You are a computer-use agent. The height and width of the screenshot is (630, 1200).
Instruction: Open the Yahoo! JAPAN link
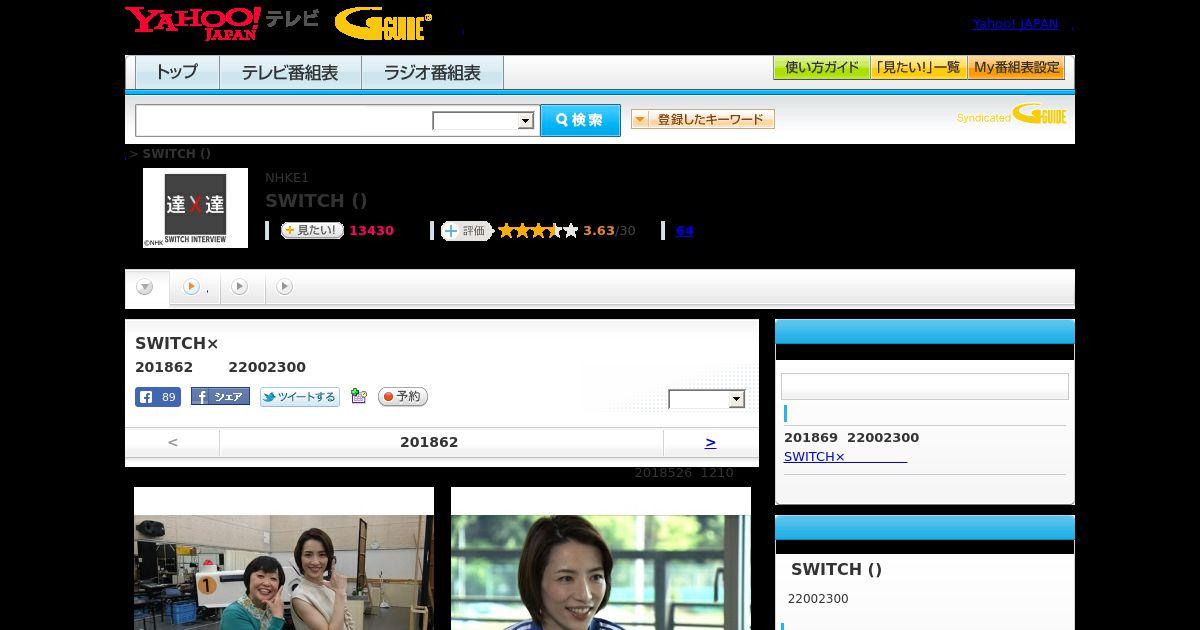point(1015,24)
